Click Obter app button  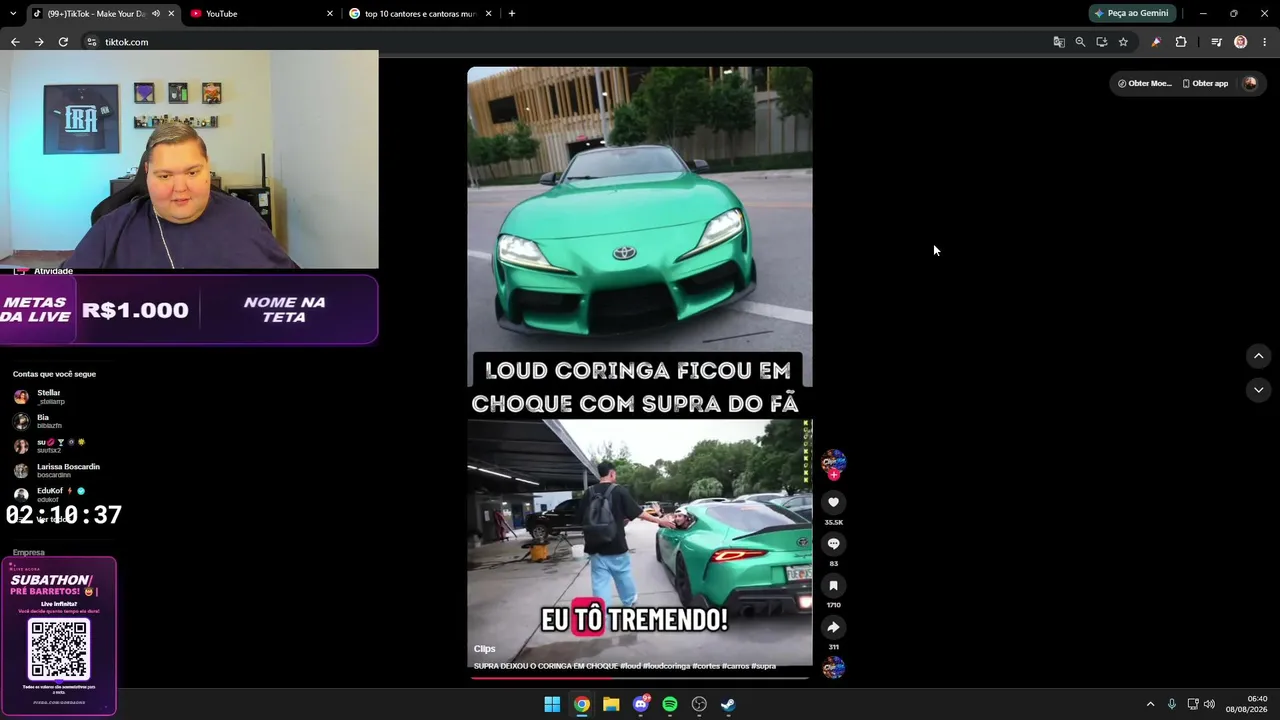1205,83
